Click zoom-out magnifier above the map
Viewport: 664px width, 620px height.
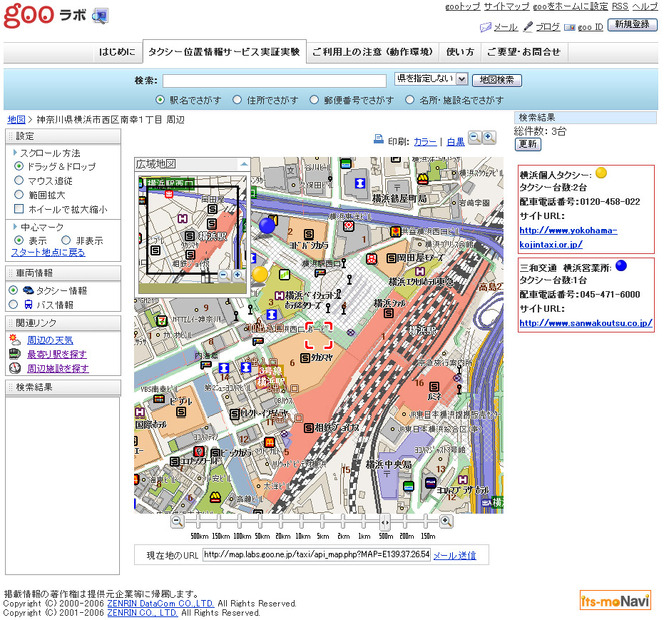click(475, 137)
